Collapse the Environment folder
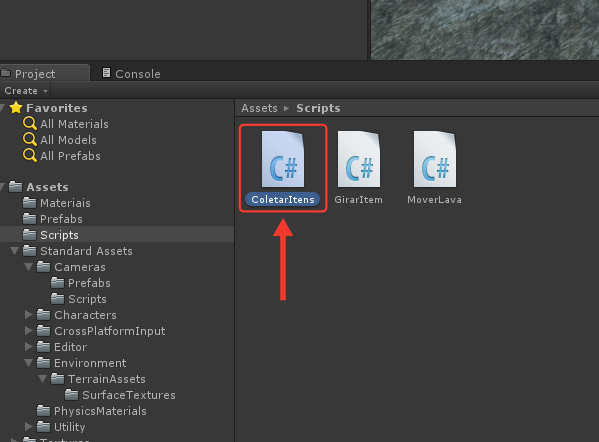Screen dimensions: 599x442 click(x=28, y=363)
